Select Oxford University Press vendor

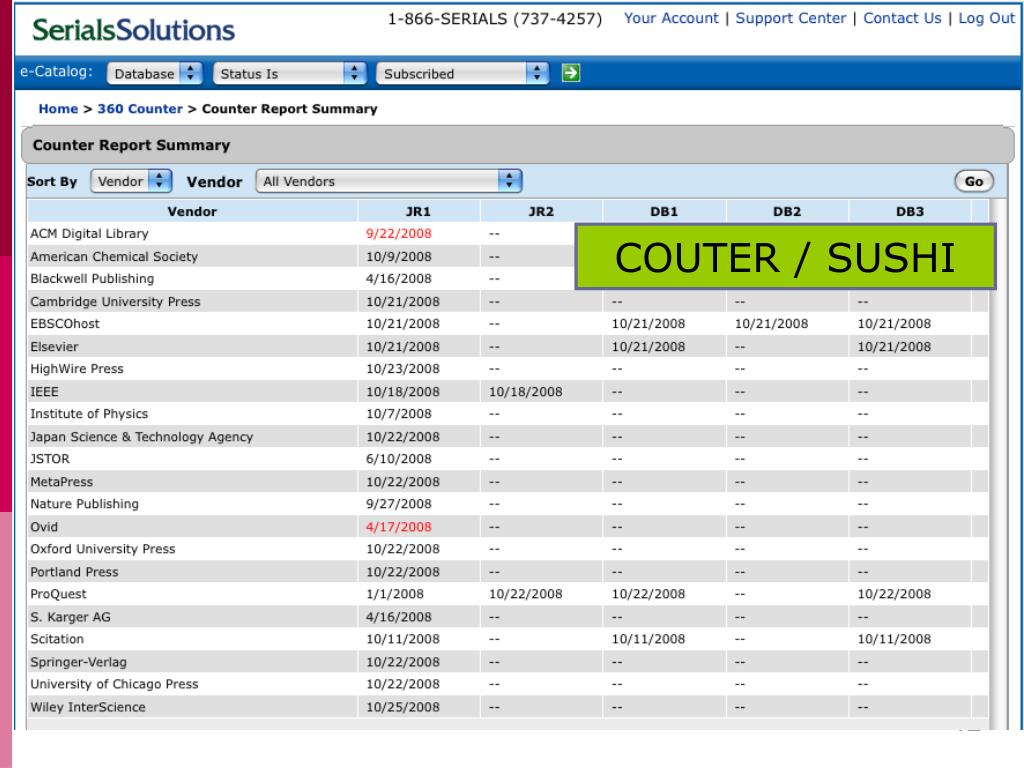coord(103,549)
